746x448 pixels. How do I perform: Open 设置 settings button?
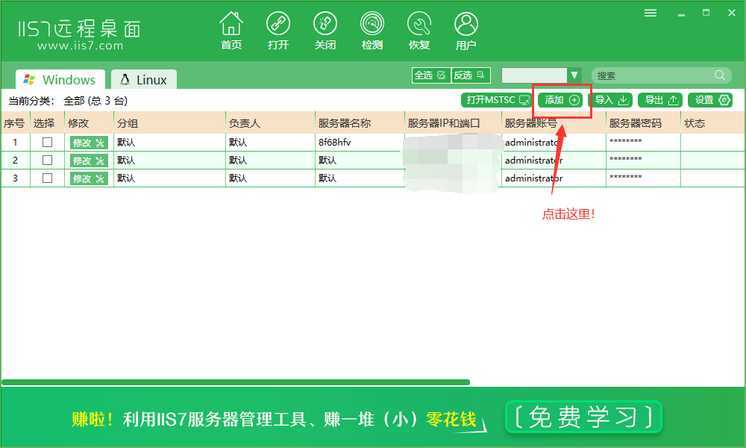click(x=710, y=100)
